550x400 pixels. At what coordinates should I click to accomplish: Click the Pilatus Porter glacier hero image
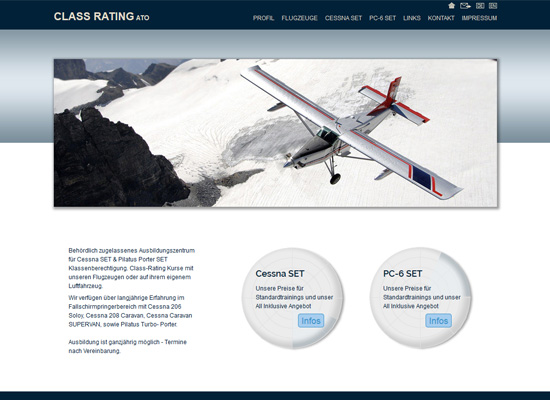(x=275, y=133)
